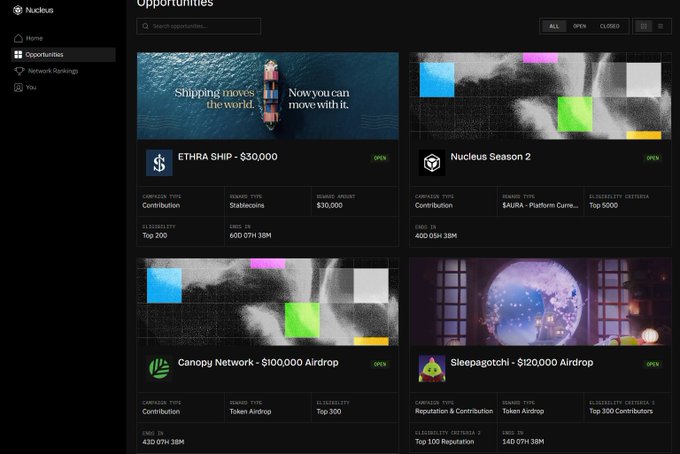Select the Opportunities grid icon
This screenshot has height=454, width=680.
[x=18, y=55]
